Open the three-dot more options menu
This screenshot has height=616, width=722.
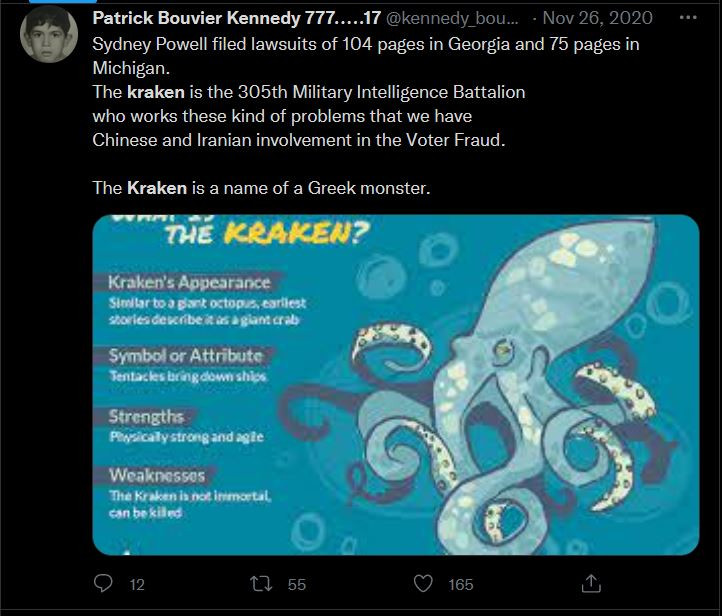pos(688,17)
